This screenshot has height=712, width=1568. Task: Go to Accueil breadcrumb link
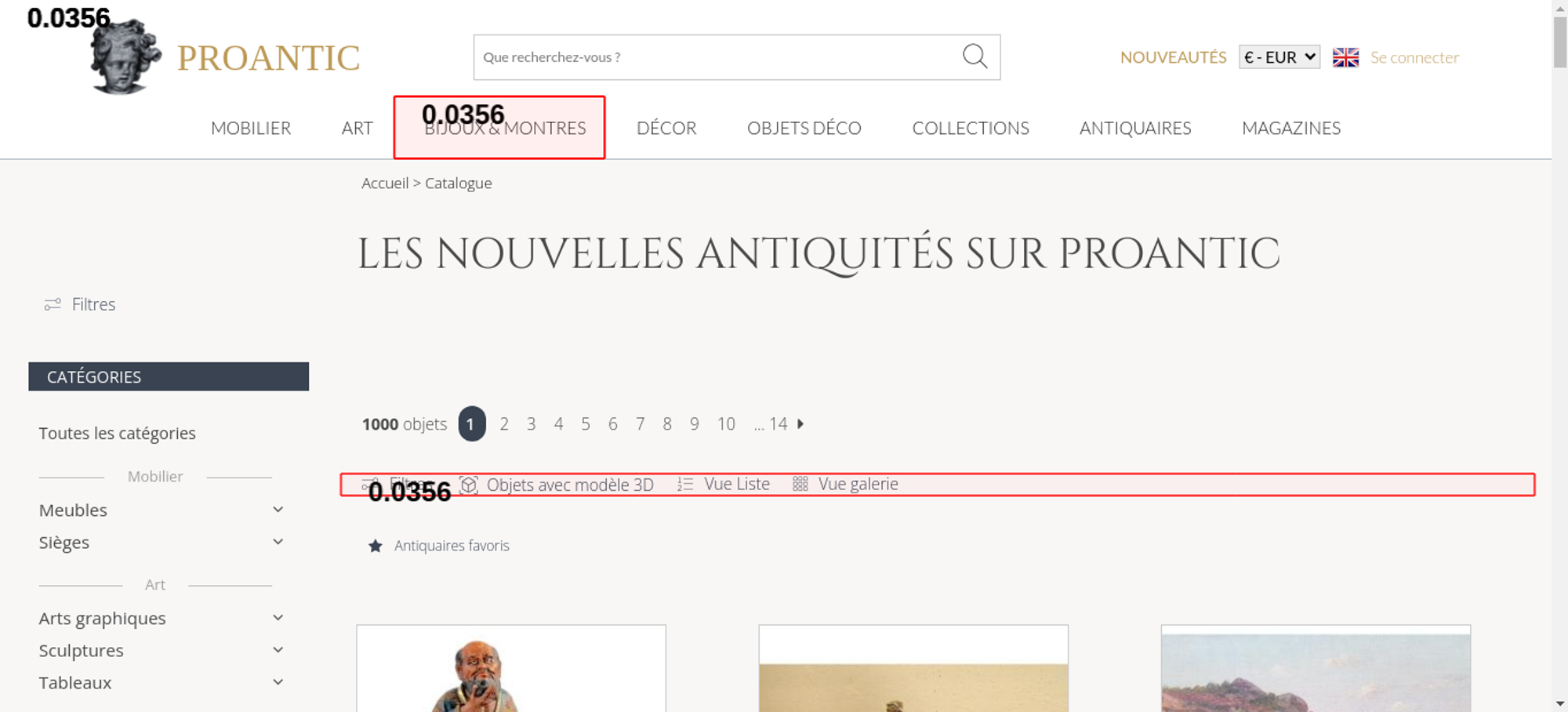(x=385, y=183)
